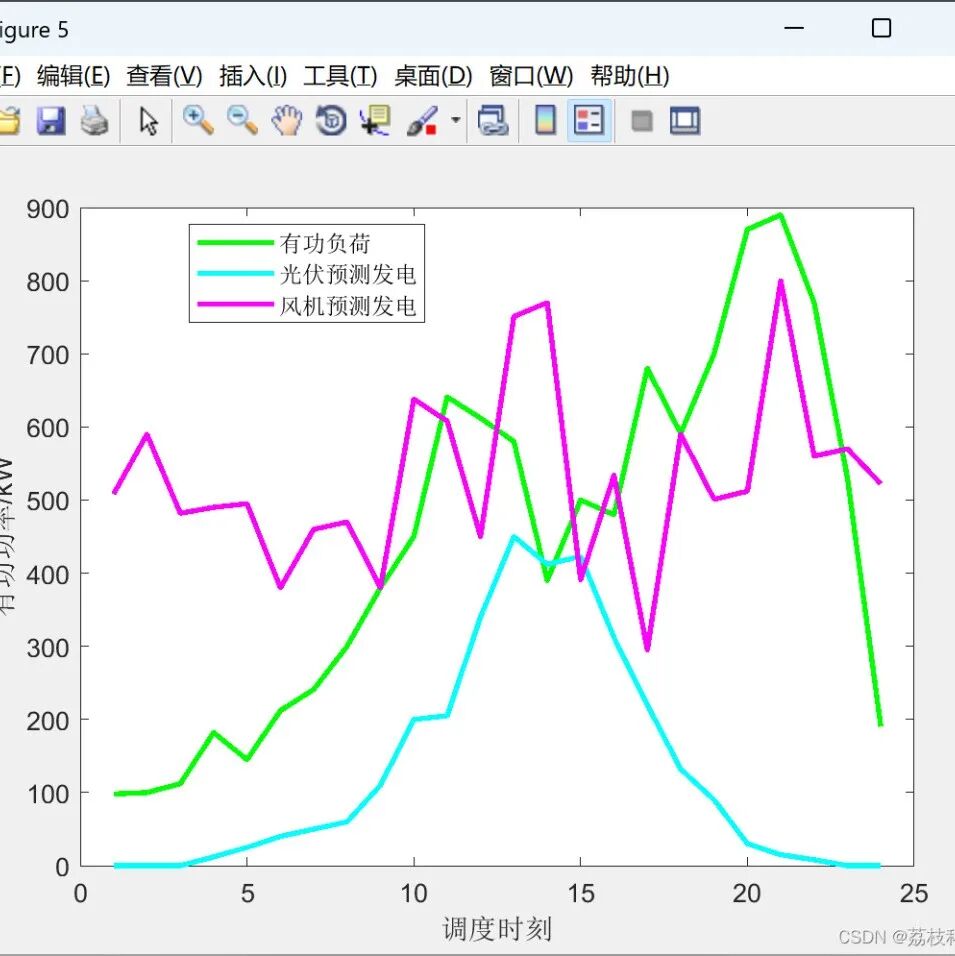Toggle the Insert Colorbar button
Image resolution: width=955 pixels, height=956 pixels.
click(545, 120)
